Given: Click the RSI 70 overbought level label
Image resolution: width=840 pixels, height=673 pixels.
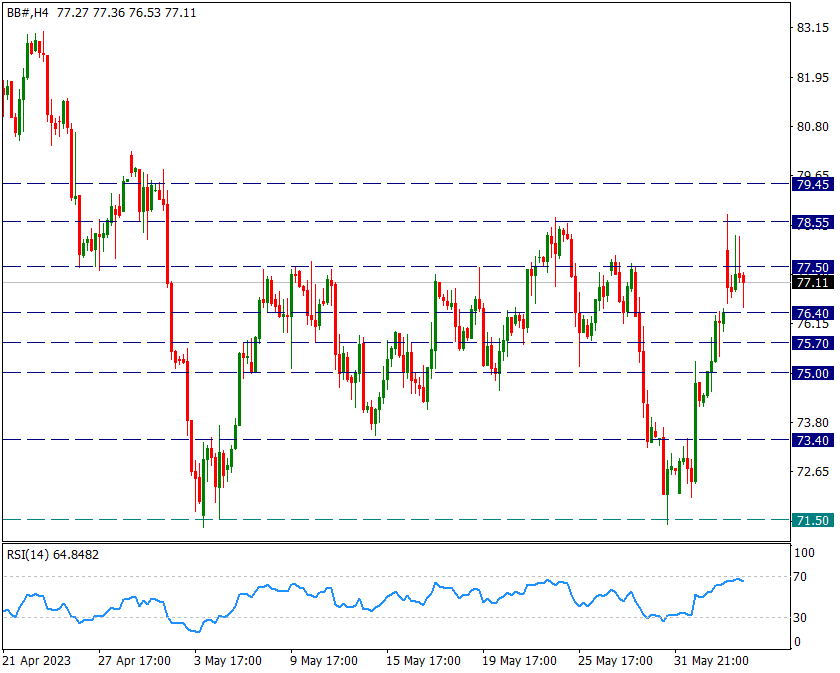Looking at the screenshot, I should 800,577.
